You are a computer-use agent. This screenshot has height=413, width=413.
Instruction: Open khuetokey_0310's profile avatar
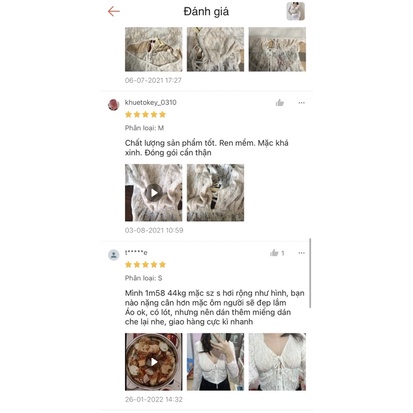point(114,104)
